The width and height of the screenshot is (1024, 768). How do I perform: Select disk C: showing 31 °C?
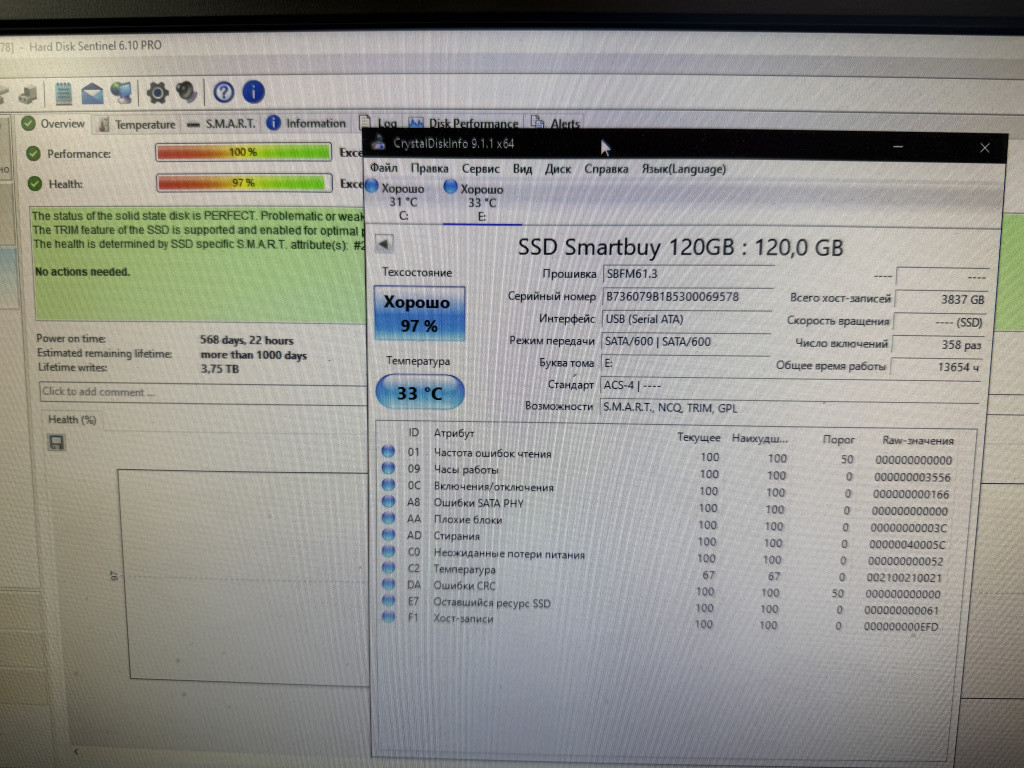(402, 201)
